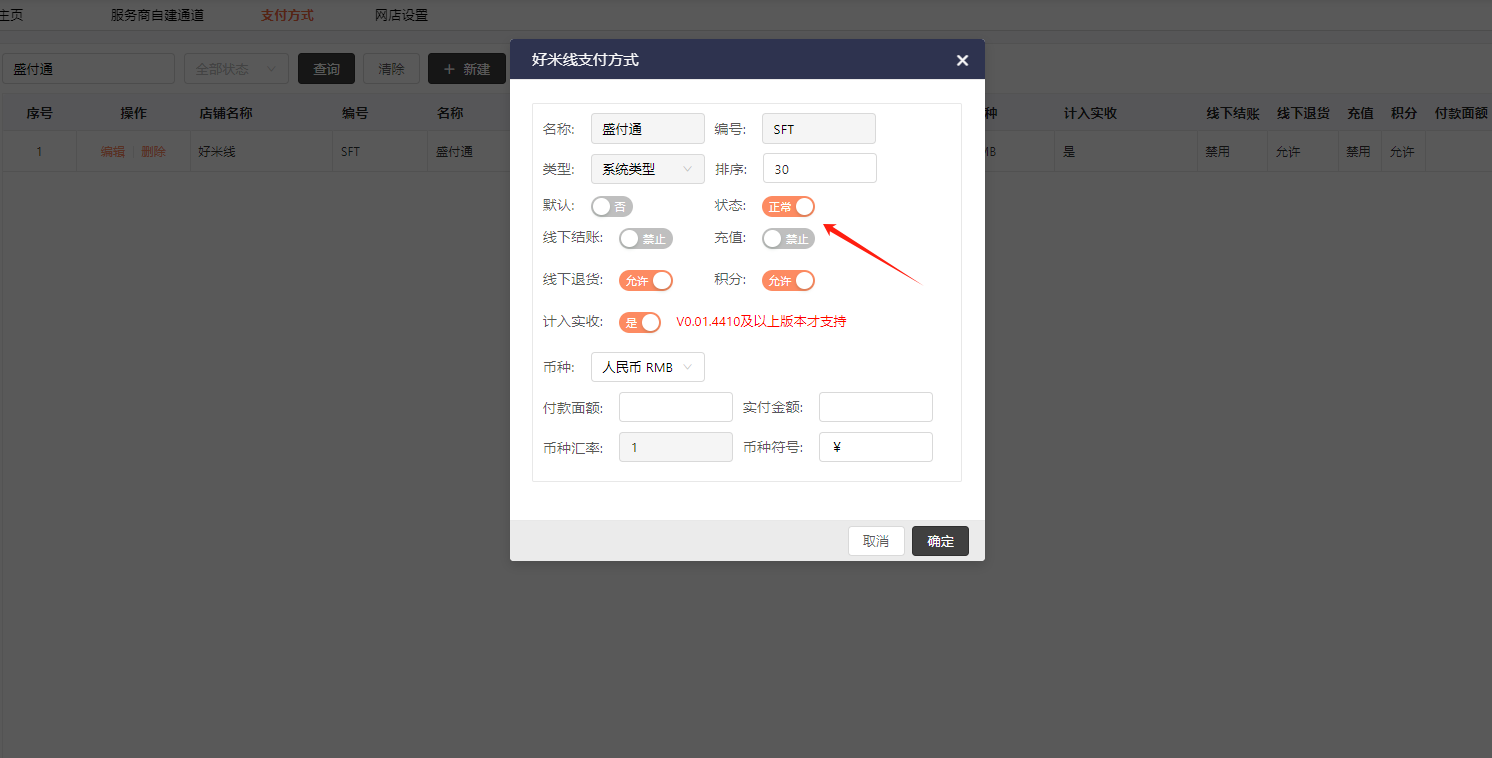Toggle the 默认 switch

tap(612, 206)
